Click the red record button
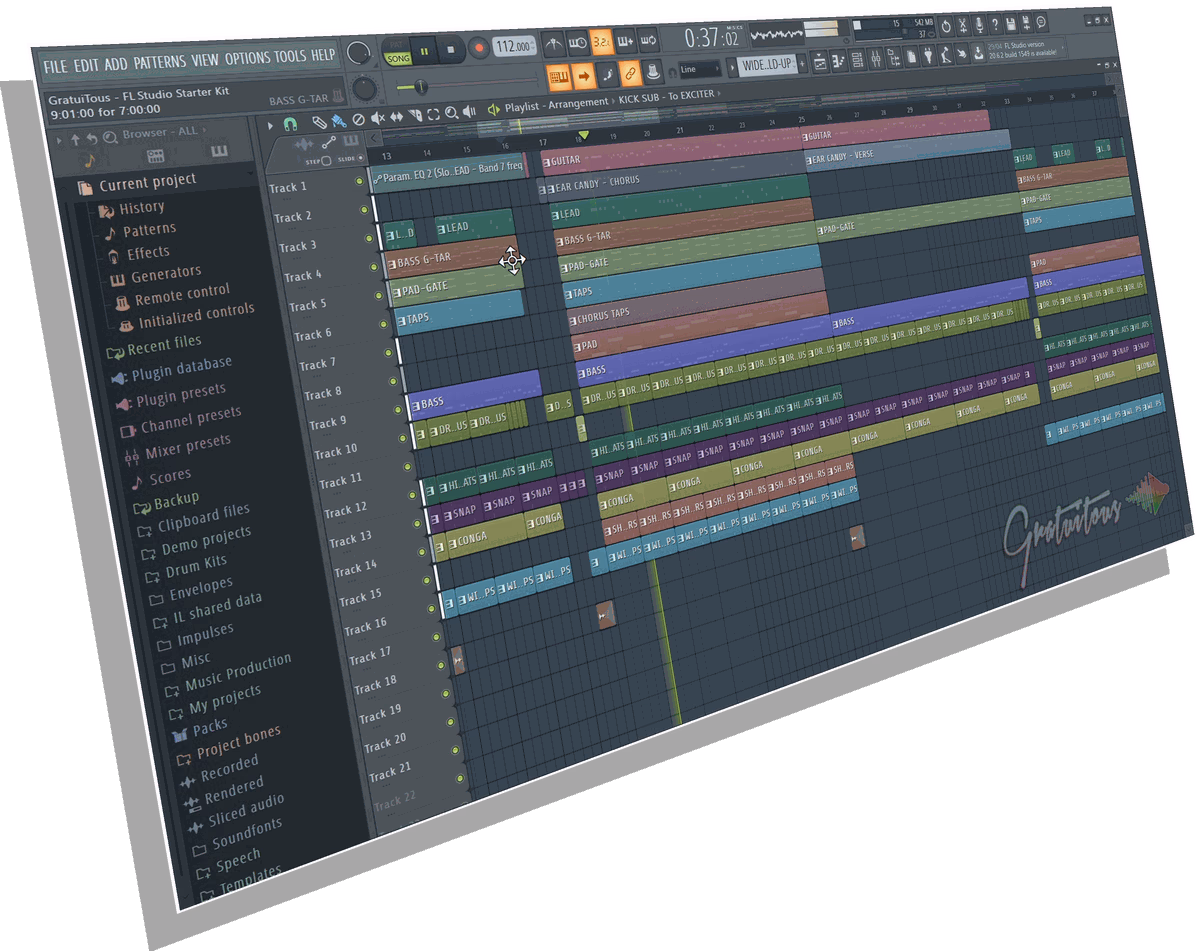The width and height of the screenshot is (1200, 951). [x=479, y=48]
